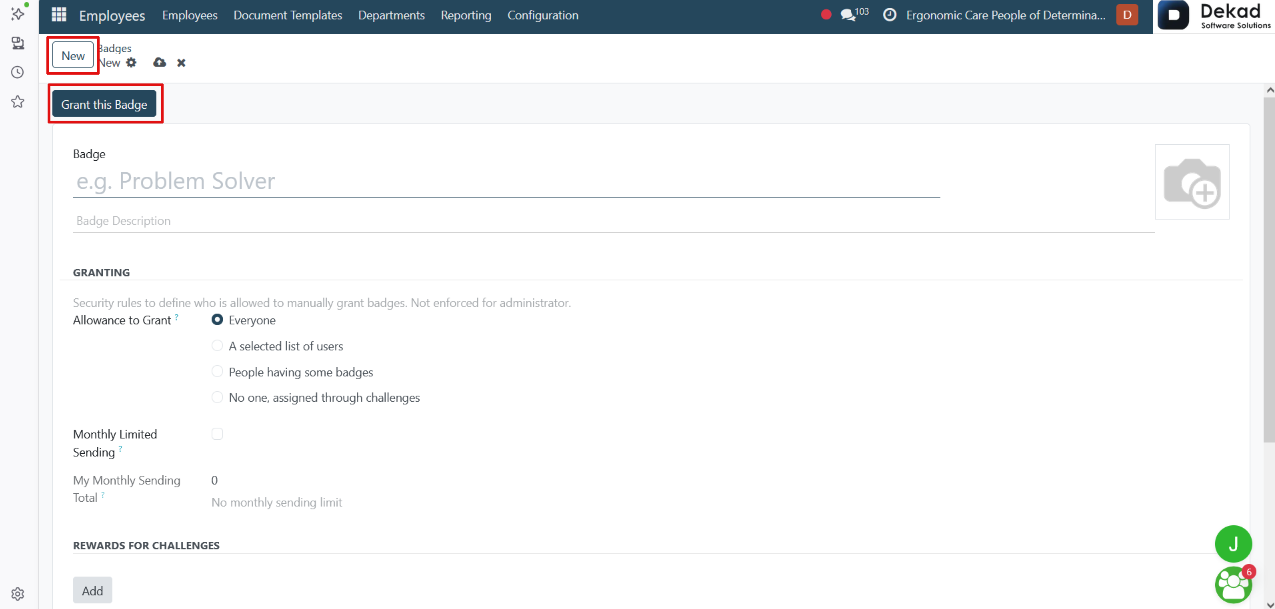Open the green group chat bubble with 6 notifications

coord(1234,584)
